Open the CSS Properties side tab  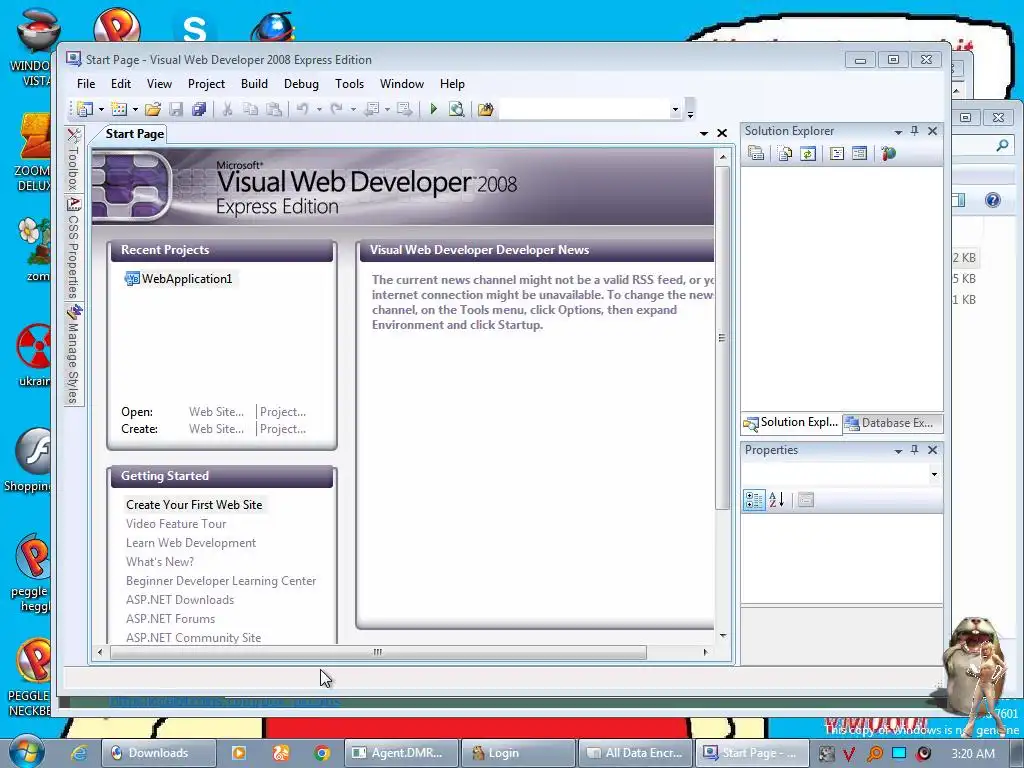point(74,248)
